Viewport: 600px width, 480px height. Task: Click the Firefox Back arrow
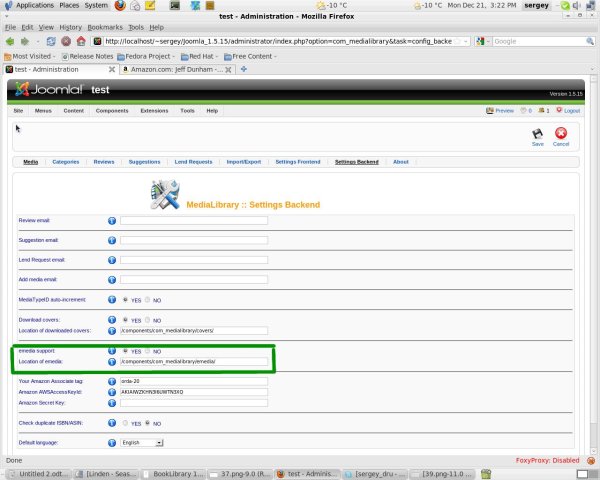point(10,41)
